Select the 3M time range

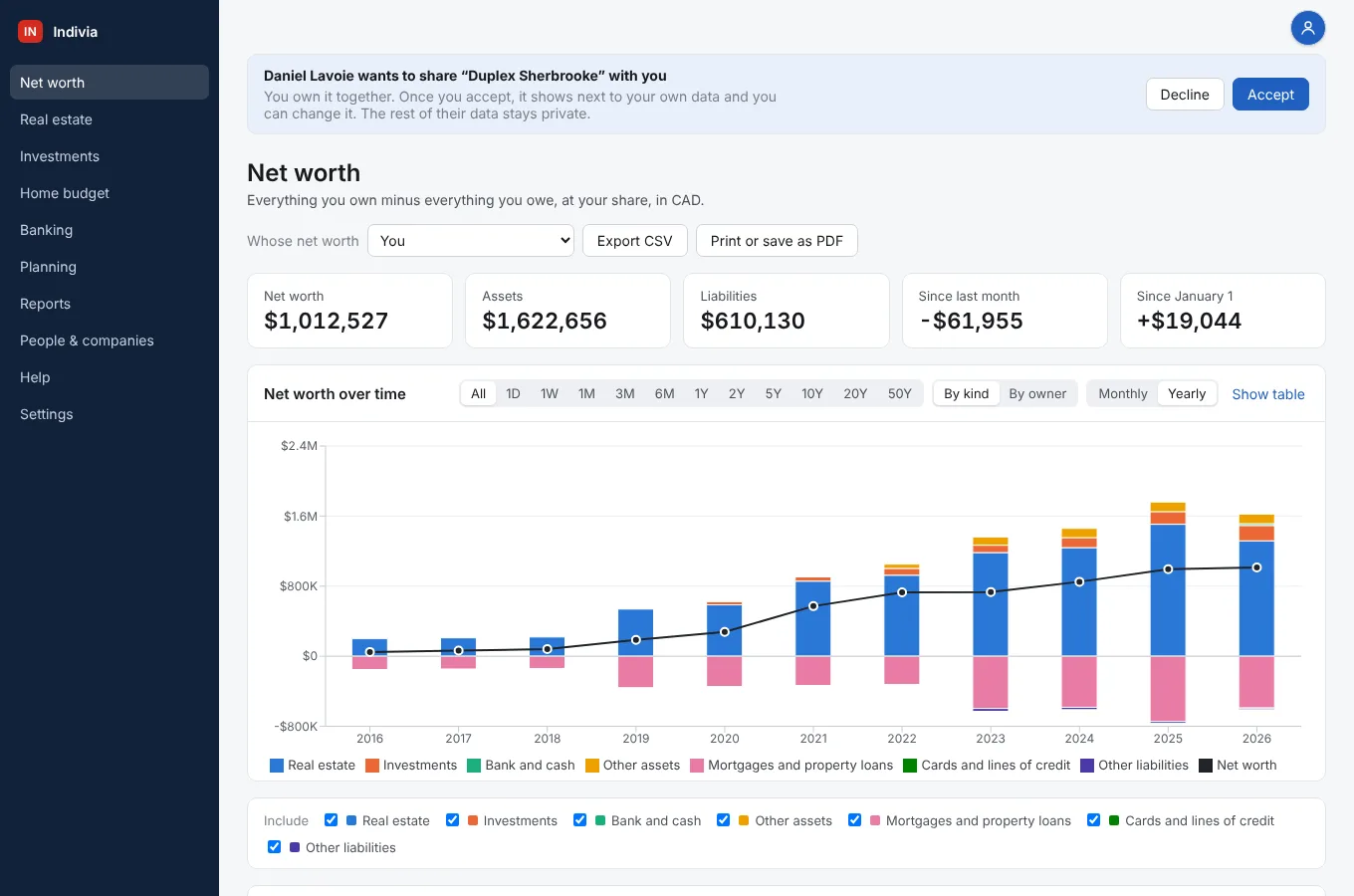[625, 394]
